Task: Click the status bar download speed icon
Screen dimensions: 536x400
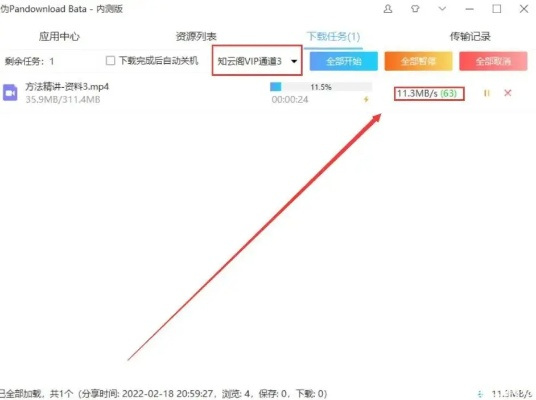Action: 480,394
